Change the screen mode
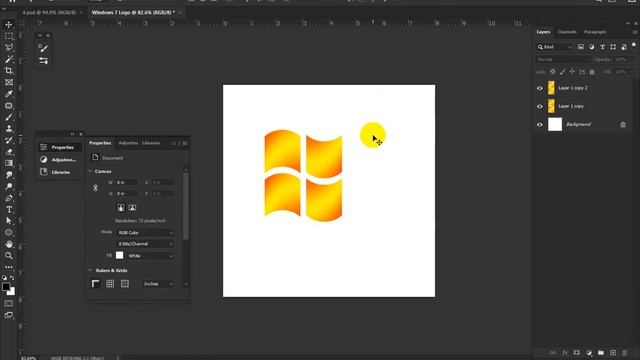 coord(9,315)
